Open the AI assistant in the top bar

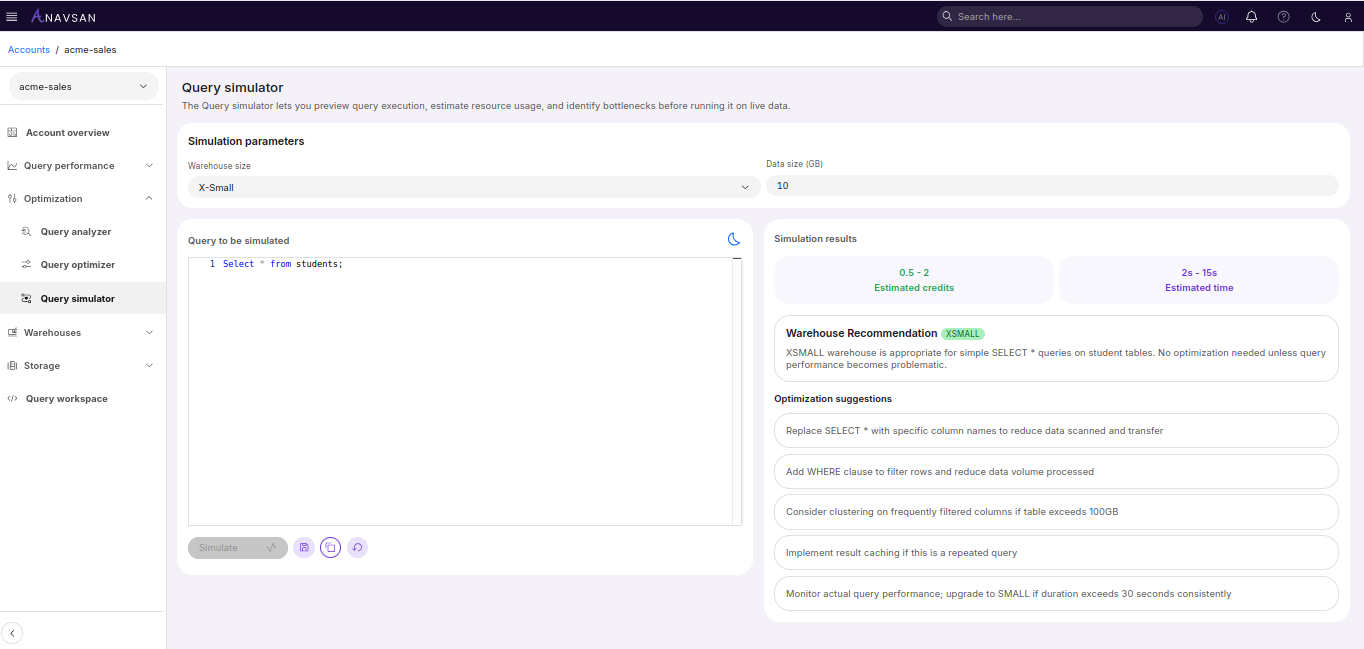pyautogui.click(x=1221, y=16)
